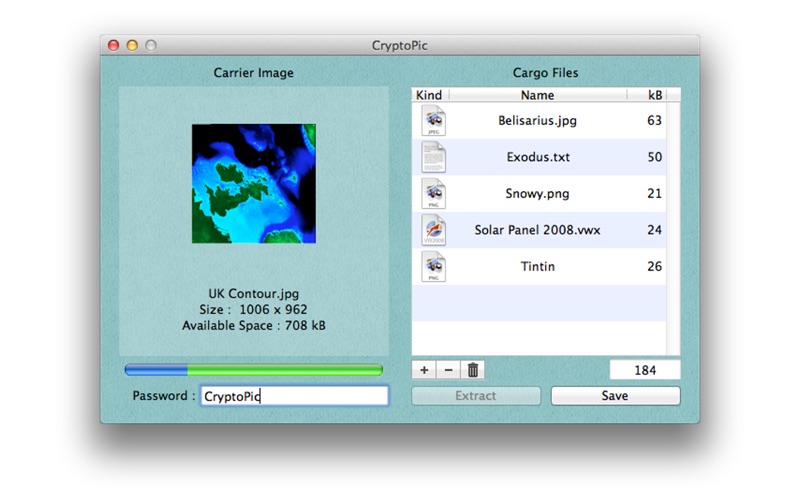Viewport: 800px width, 500px height.
Task: Click the 50 kB size value
Action: point(655,157)
